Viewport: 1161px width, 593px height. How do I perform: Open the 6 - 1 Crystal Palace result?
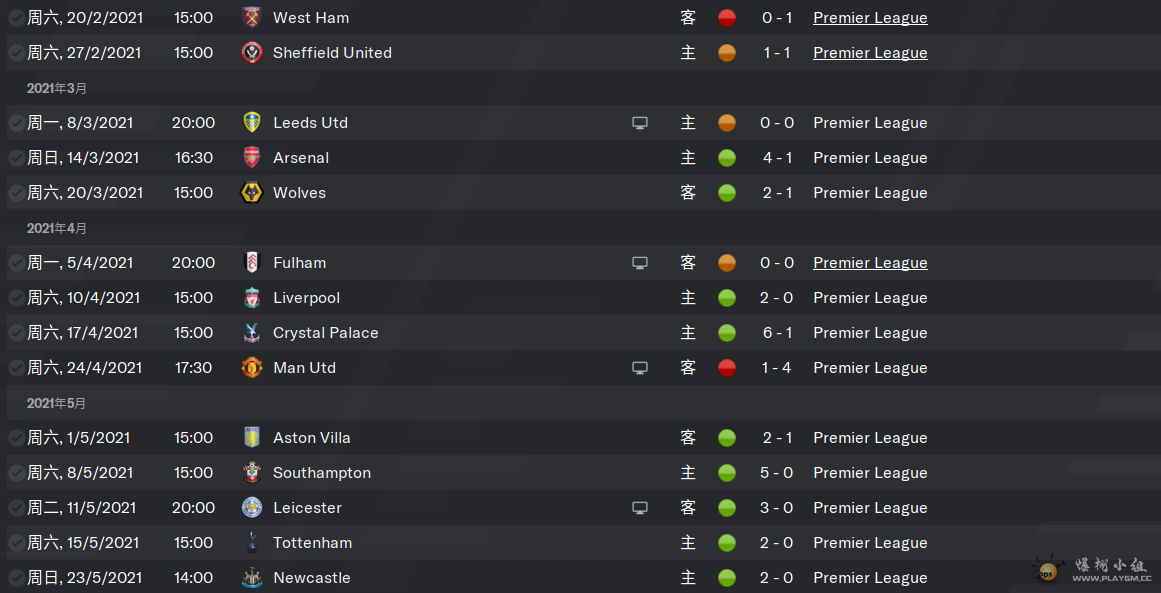(777, 333)
